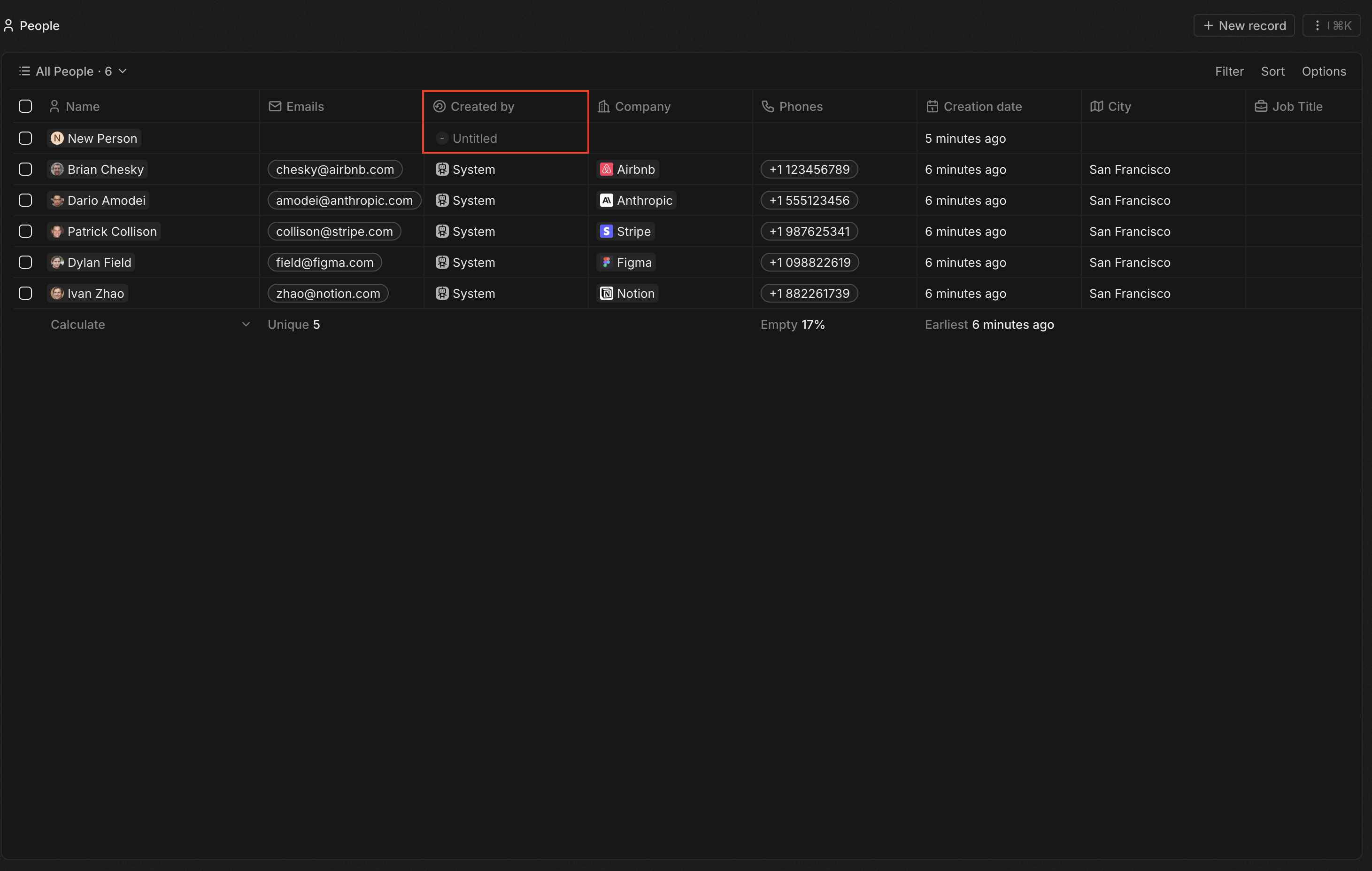Open the City column header text menu
The height and width of the screenshot is (871, 1372).
[1119, 107]
